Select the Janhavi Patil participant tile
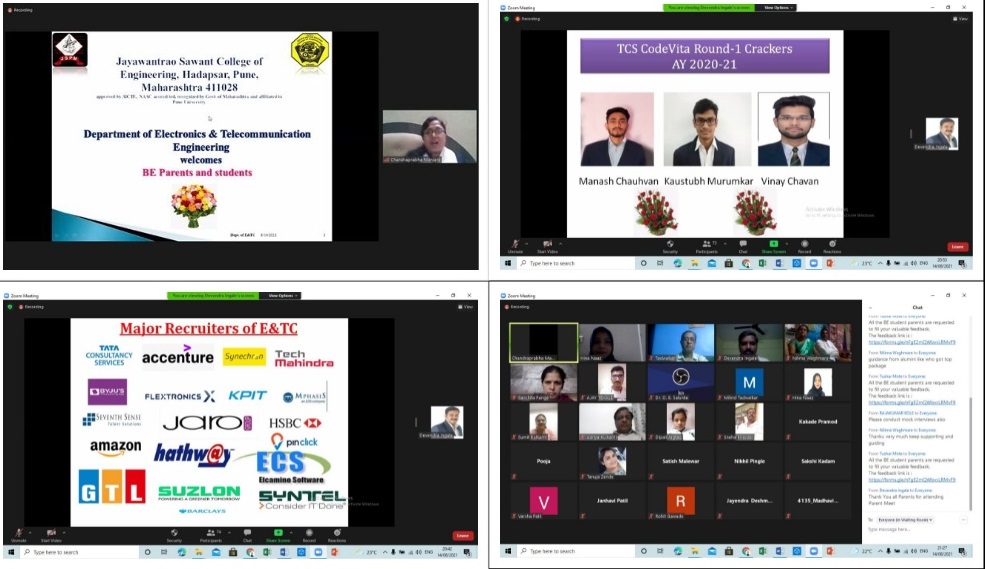Viewport: 985px width, 569px height. (612, 501)
